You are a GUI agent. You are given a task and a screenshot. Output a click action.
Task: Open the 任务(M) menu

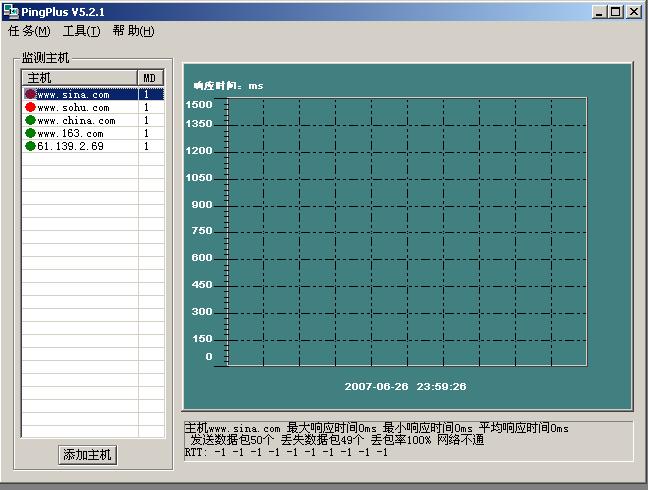coord(29,31)
